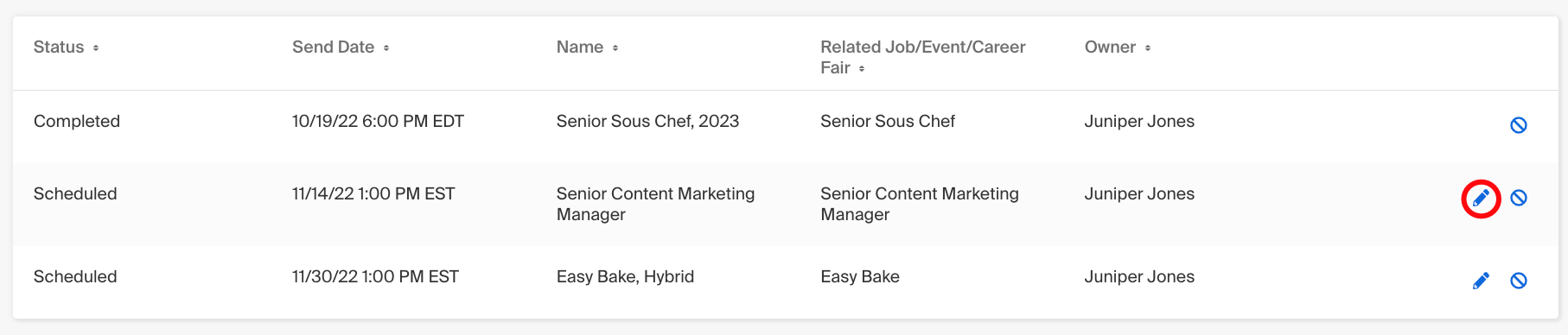Edit the Easy Bake, Hybrid campaign
1568x335 pixels.
tap(1481, 281)
